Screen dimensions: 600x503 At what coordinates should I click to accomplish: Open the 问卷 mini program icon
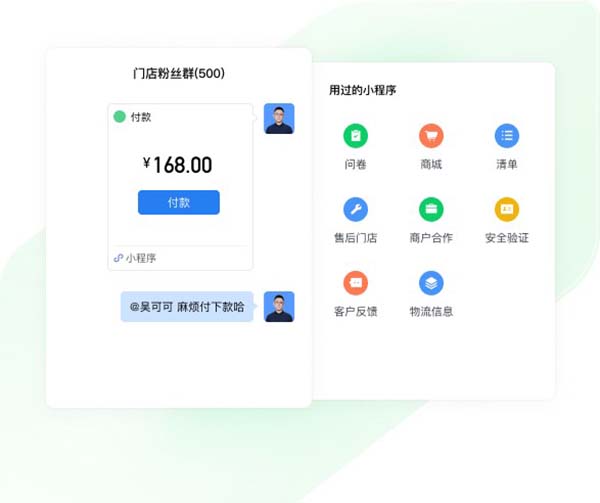355,136
